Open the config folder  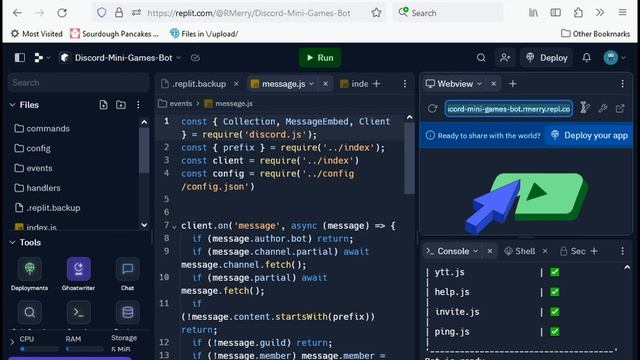click(33, 148)
